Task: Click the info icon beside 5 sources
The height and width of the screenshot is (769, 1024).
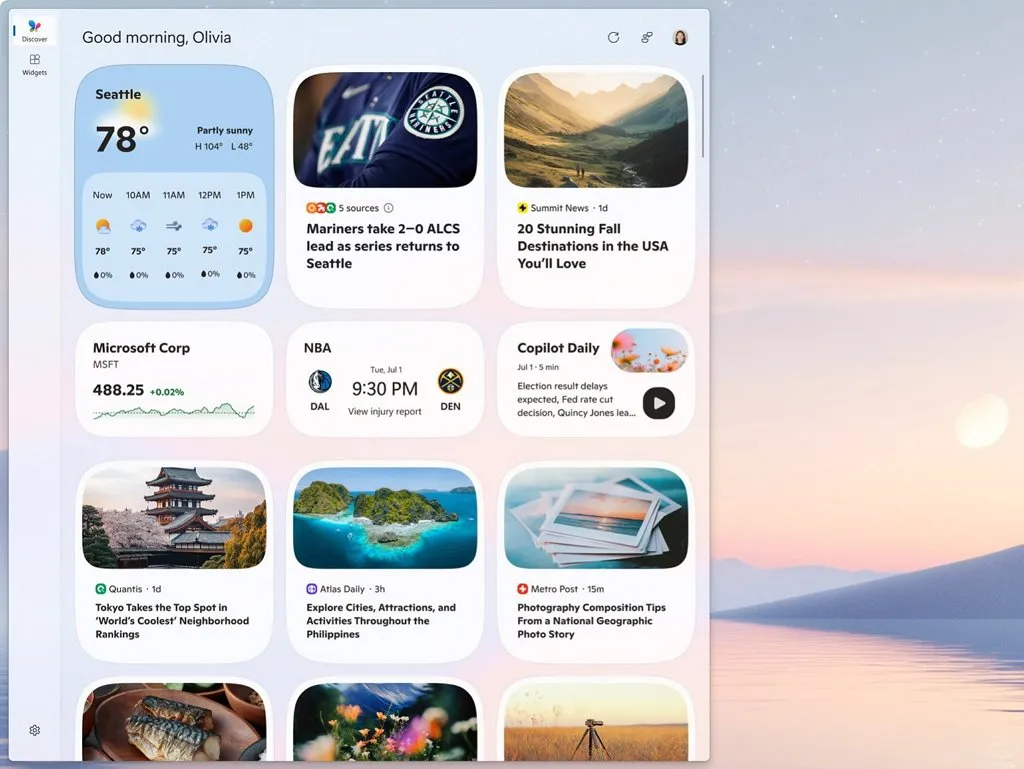Action: click(389, 208)
